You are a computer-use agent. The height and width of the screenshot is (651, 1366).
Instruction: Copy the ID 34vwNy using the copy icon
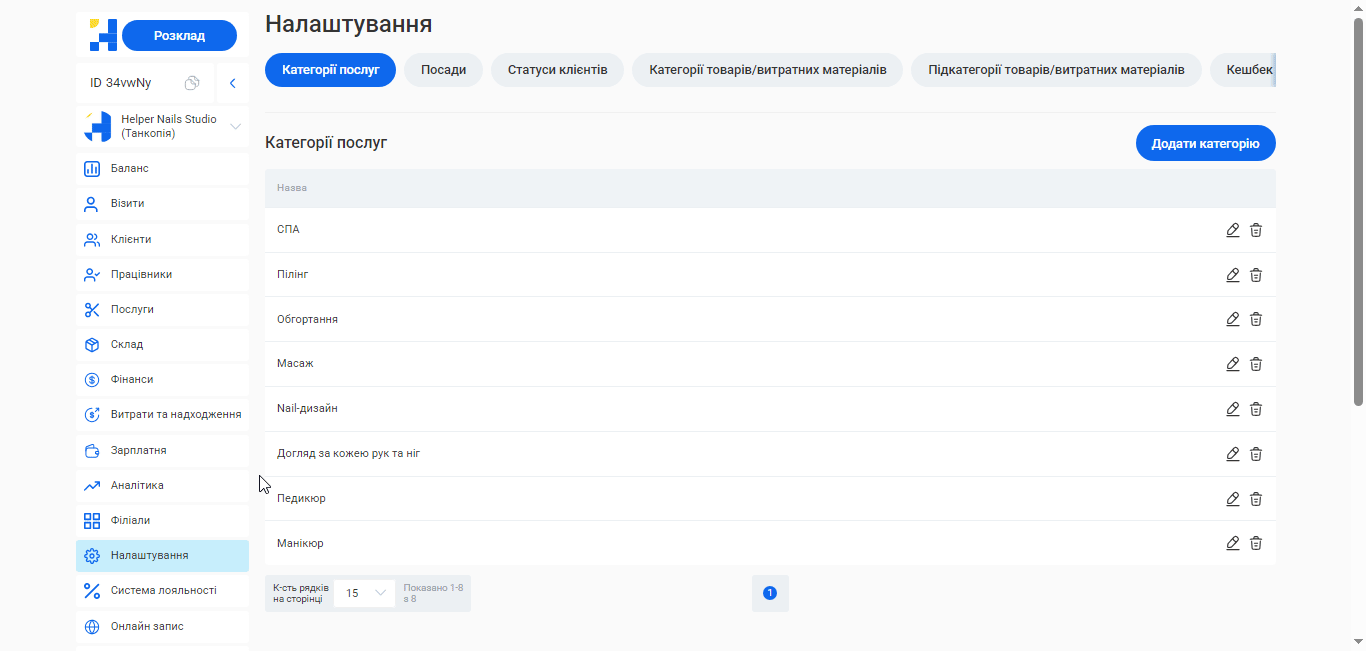pos(191,84)
